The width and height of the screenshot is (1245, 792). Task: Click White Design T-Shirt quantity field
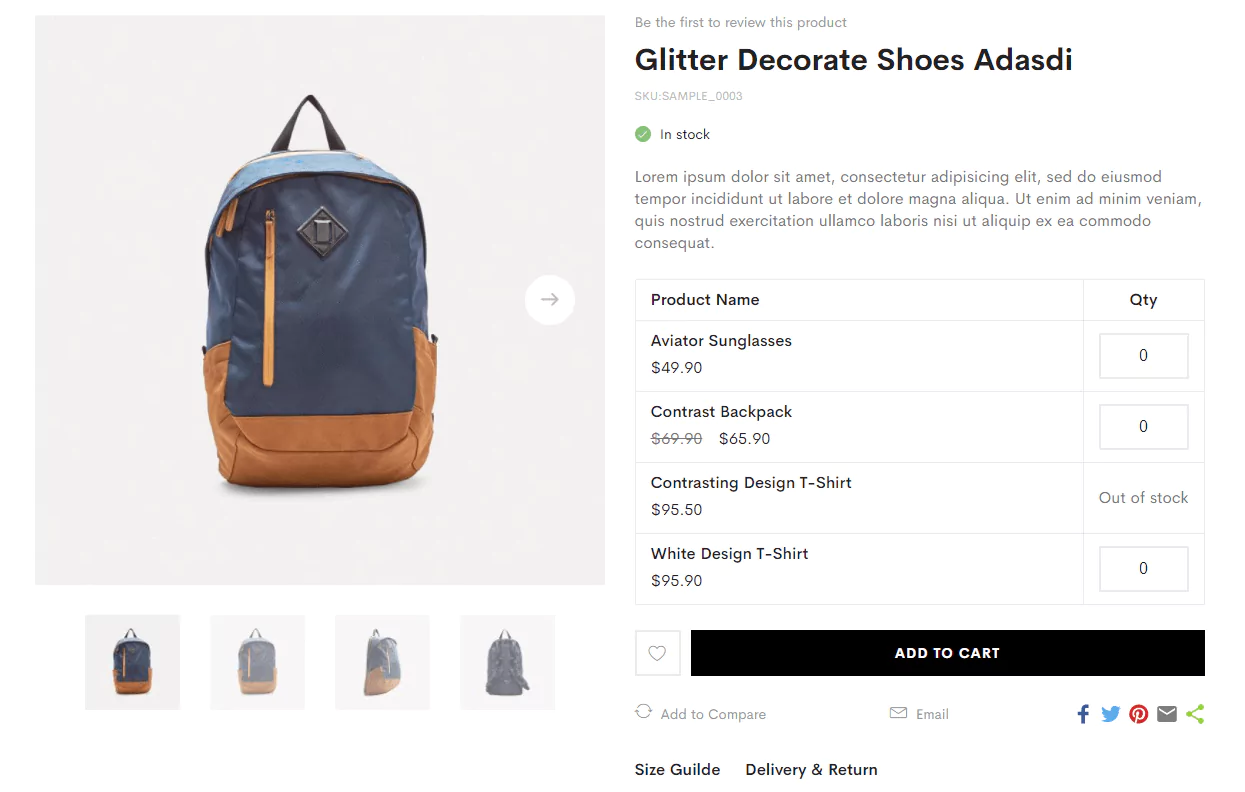1143,569
